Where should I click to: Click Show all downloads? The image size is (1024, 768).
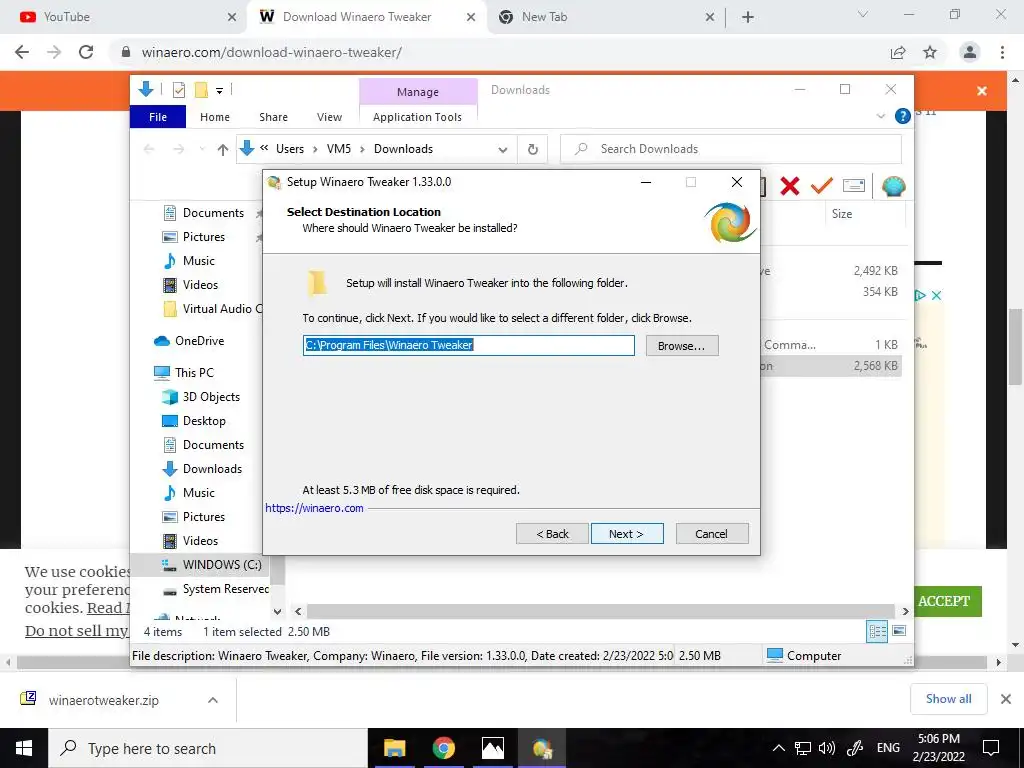click(x=948, y=699)
